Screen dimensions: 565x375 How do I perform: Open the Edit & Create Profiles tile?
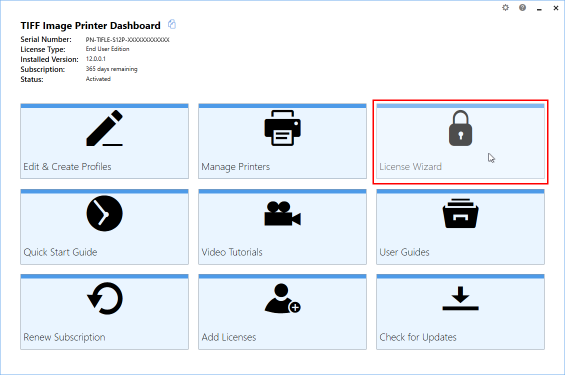point(104,141)
